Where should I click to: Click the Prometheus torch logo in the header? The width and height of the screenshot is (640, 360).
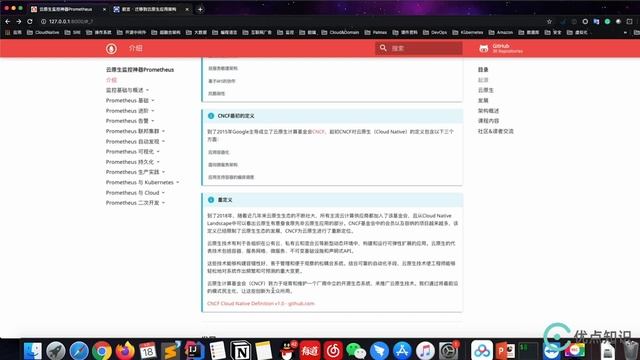coord(111,49)
